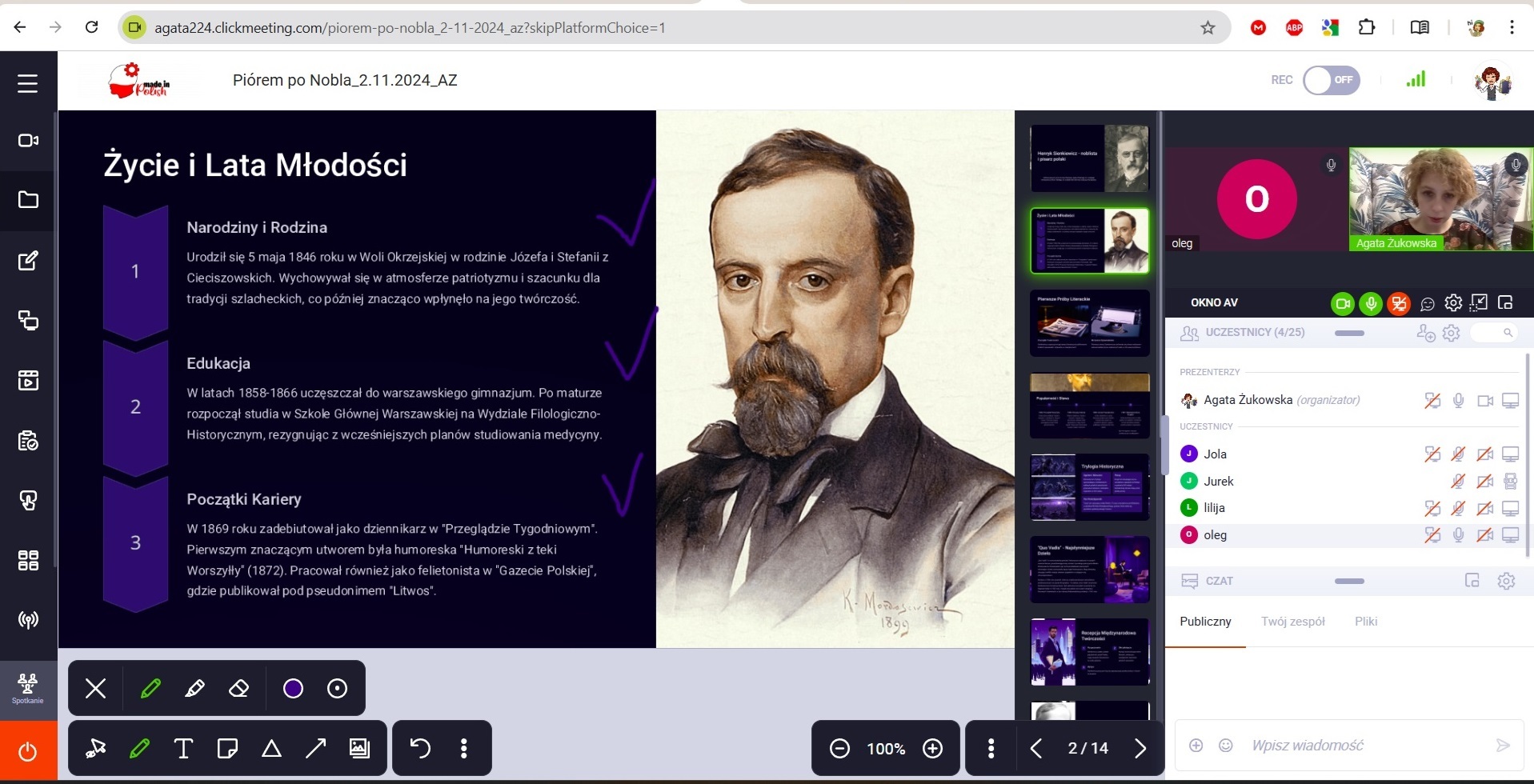This screenshot has height=784, width=1534.
Task: Open chat settings gear
Action: (x=1506, y=581)
